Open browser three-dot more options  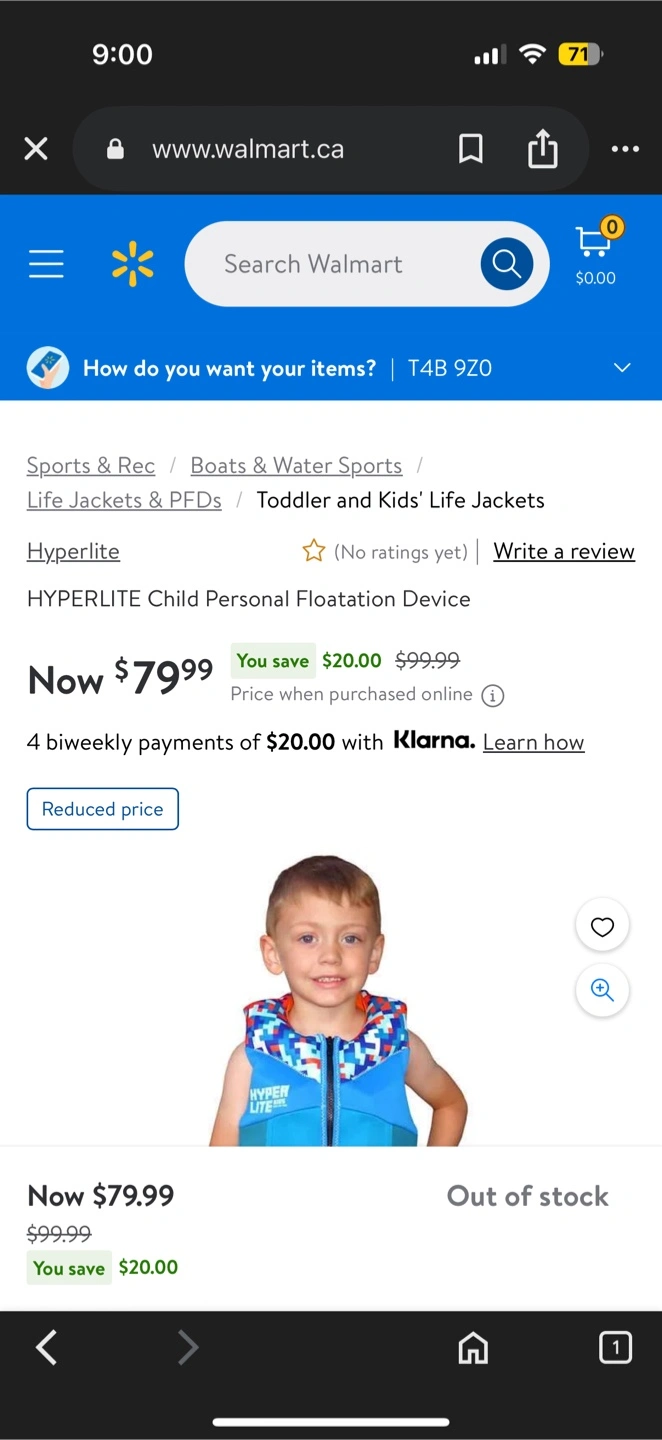[x=625, y=149]
